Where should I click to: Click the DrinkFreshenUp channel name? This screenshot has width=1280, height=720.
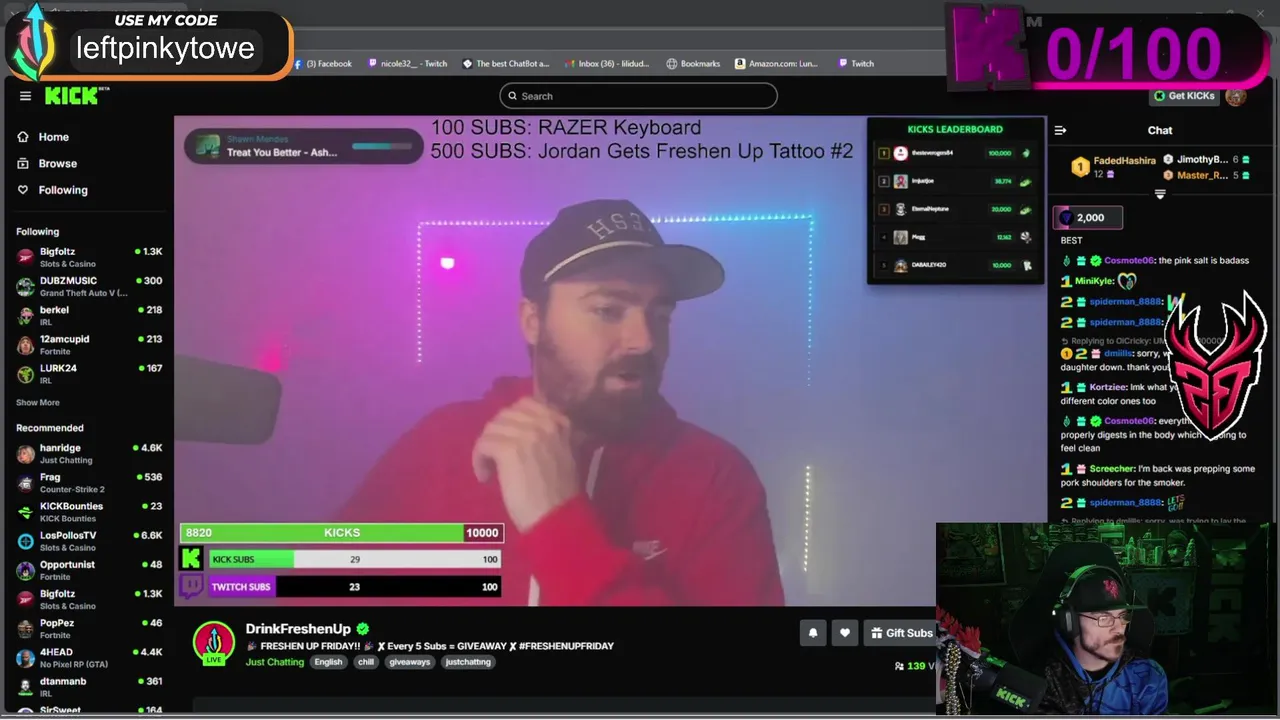[298, 629]
